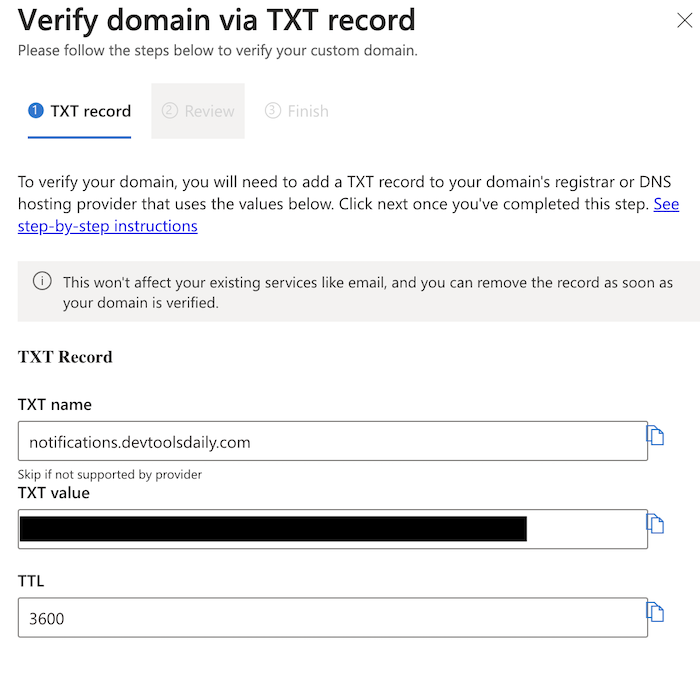This screenshot has height=685, width=700.
Task: Click the 'TTL' field label
Action: coord(31,581)
